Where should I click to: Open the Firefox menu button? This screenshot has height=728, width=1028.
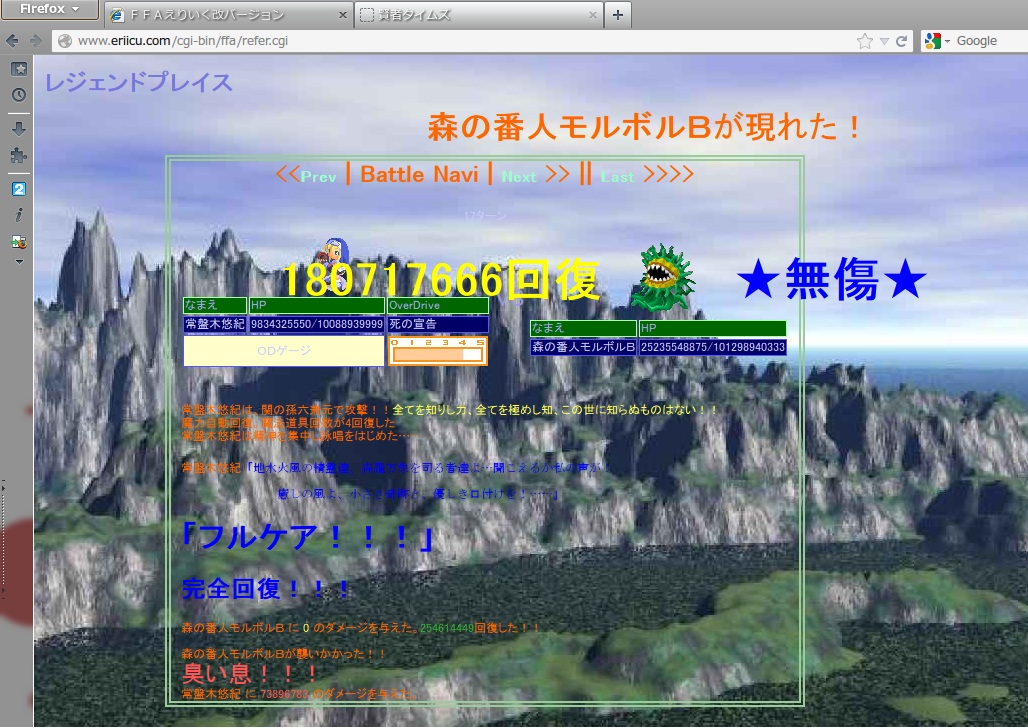coord(49,9)
